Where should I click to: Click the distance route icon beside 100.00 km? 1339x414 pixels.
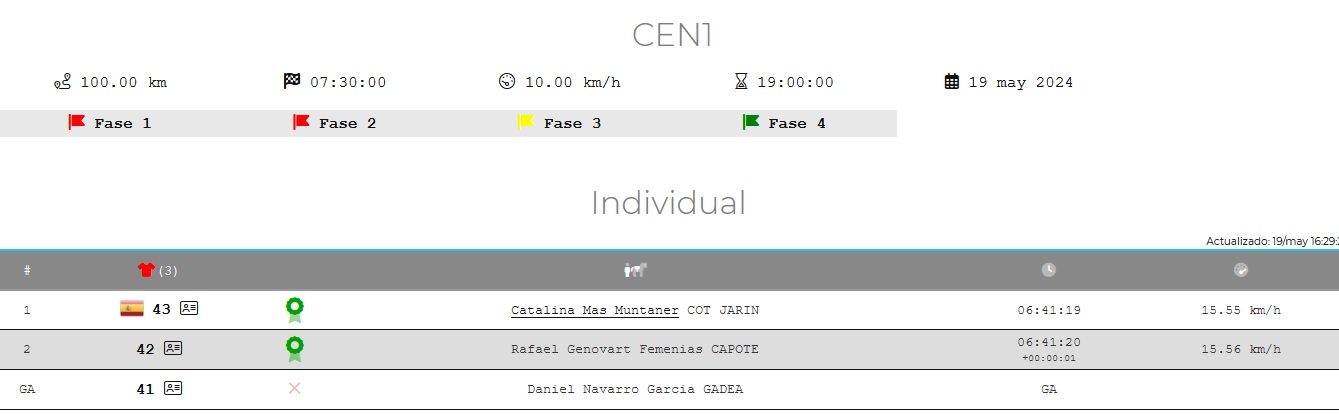[62, 82]
